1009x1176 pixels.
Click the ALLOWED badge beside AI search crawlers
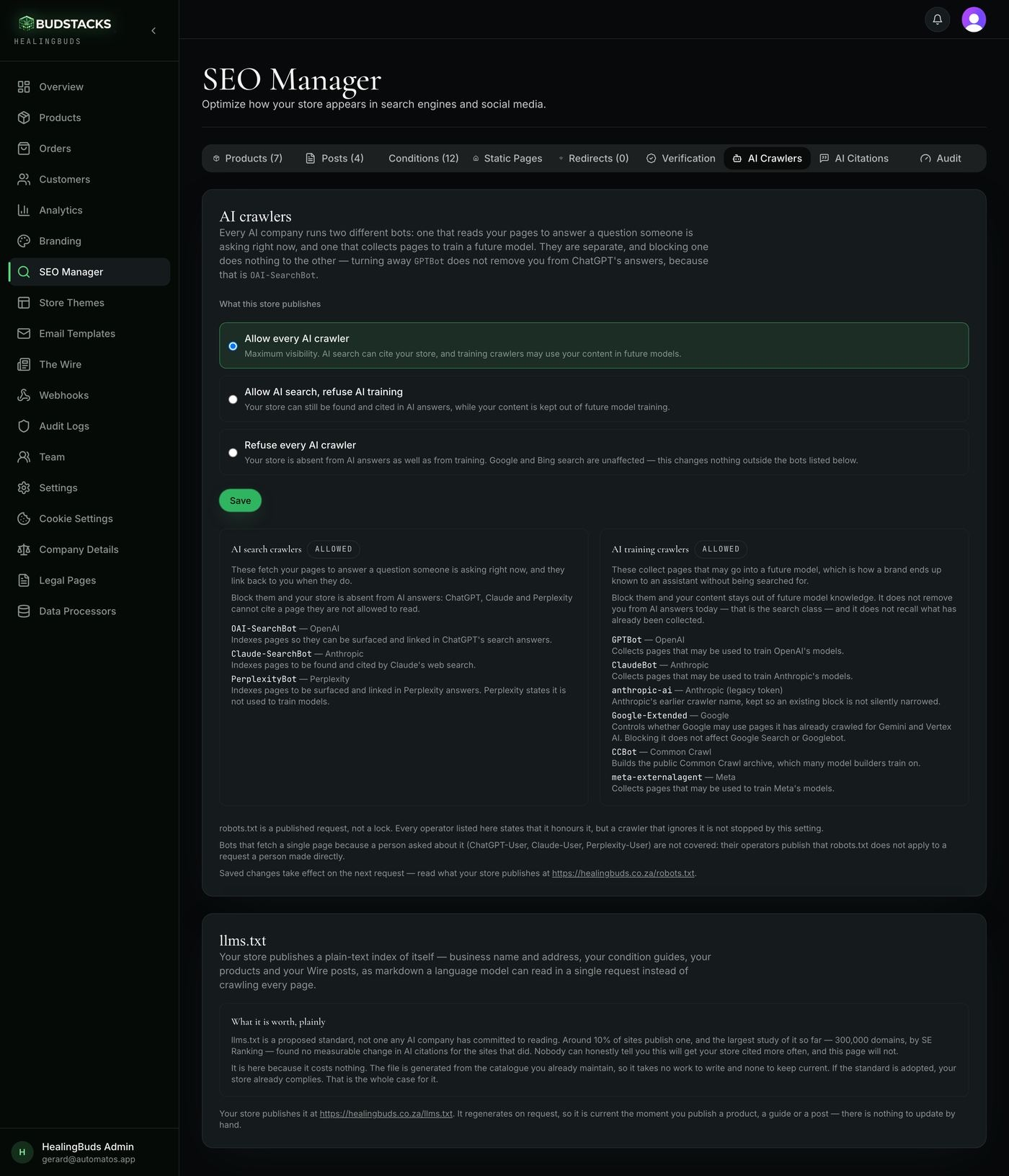click(x=334, y=549)
